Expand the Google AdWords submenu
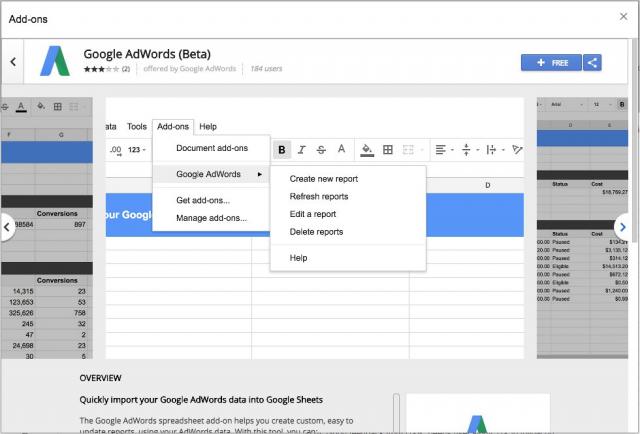This screenshot has height=434, width=640. click(211, 174)
